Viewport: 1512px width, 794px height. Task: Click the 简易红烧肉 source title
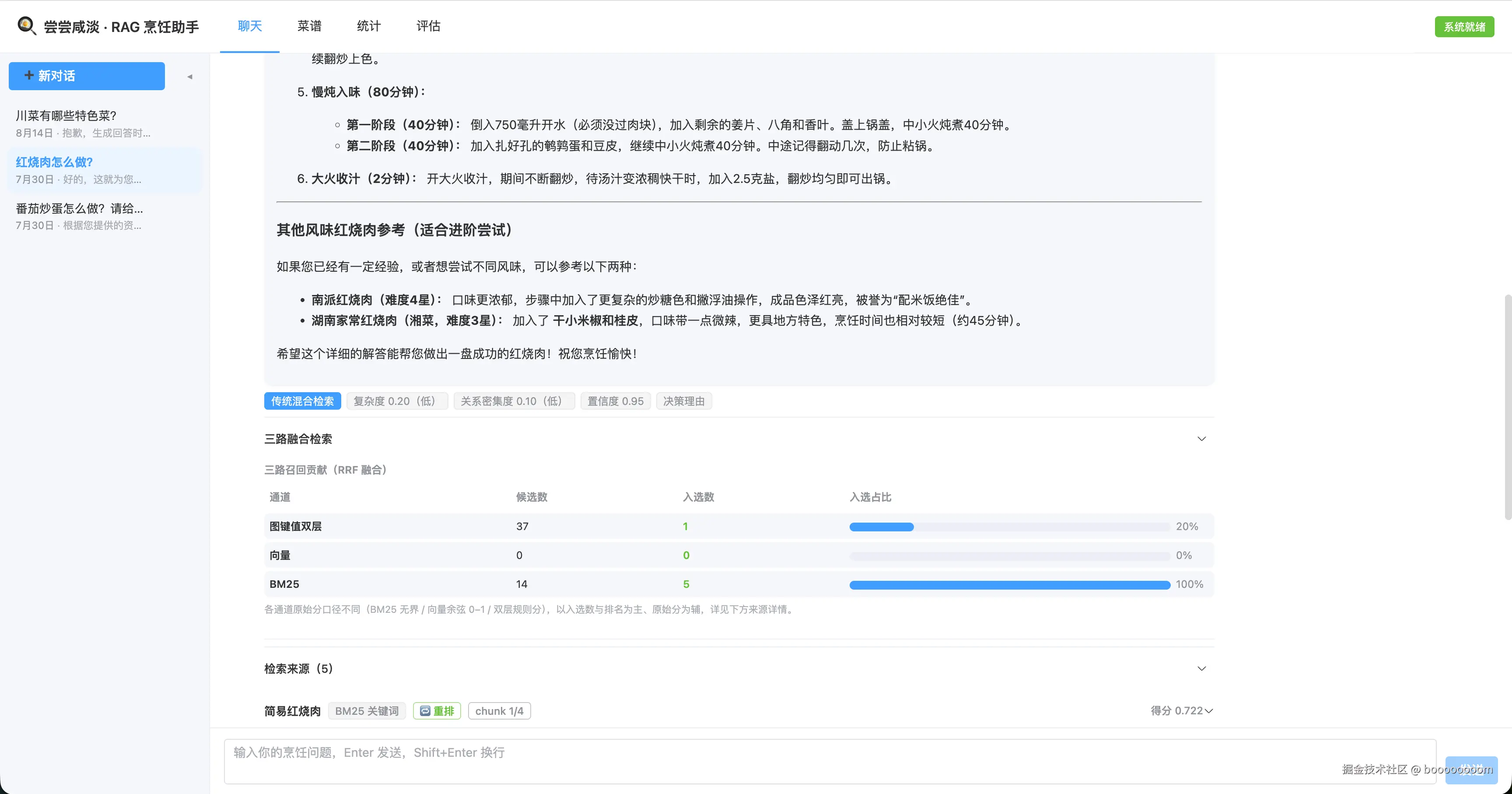(x=292, y=711)
